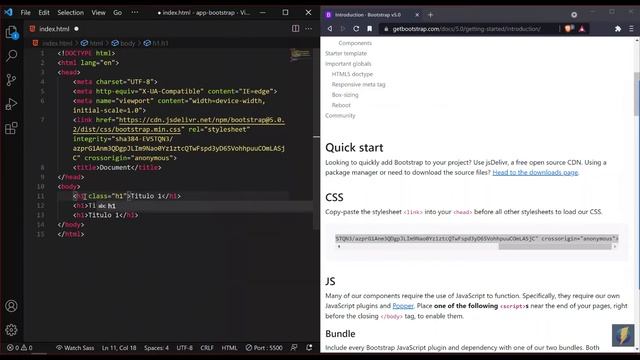Screen dimensions: 640x360
Task: Split the editor to the right
Action: tap(296, 29)
